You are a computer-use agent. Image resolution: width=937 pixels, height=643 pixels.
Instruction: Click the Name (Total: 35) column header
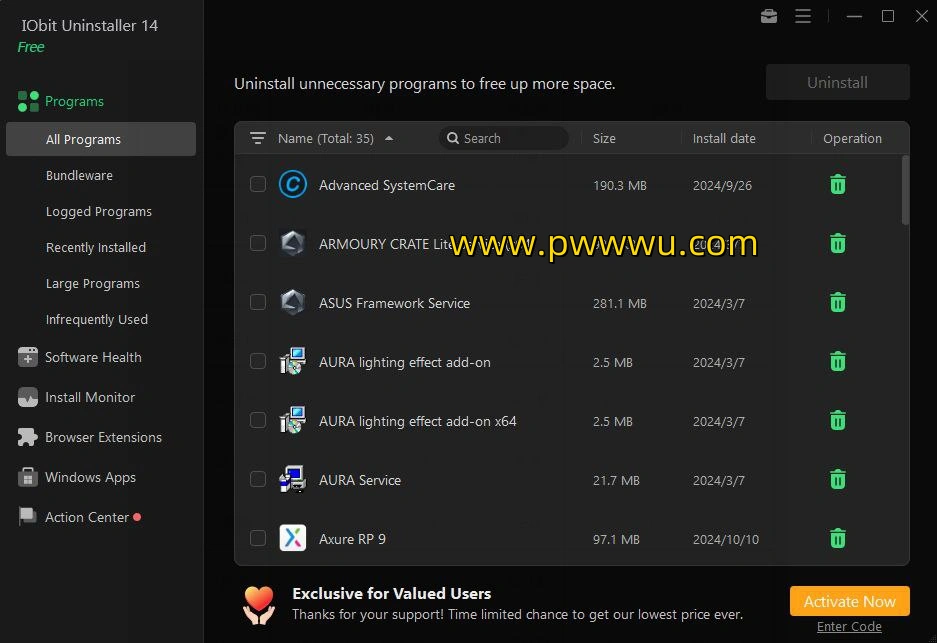326,139
